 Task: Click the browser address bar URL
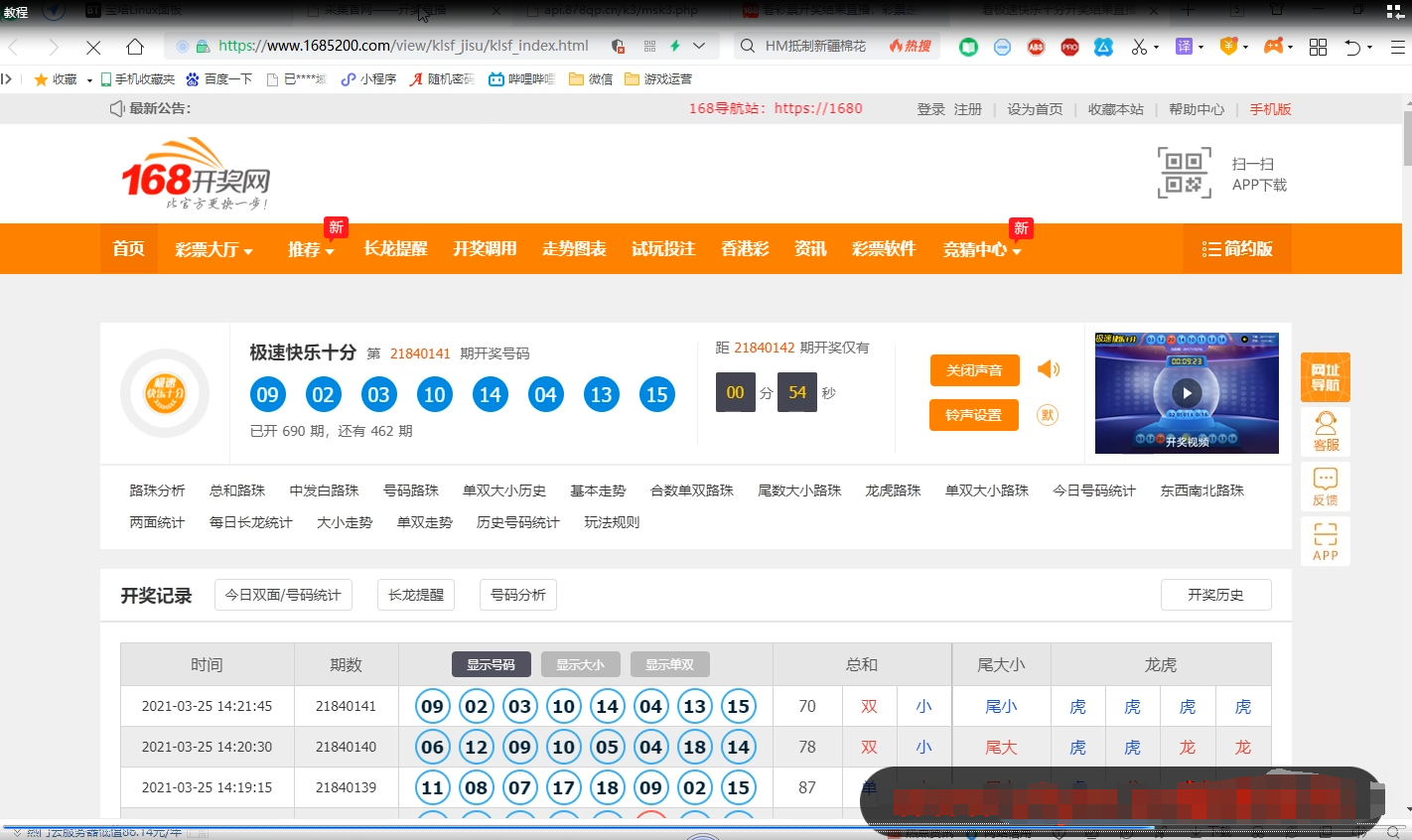402,46
